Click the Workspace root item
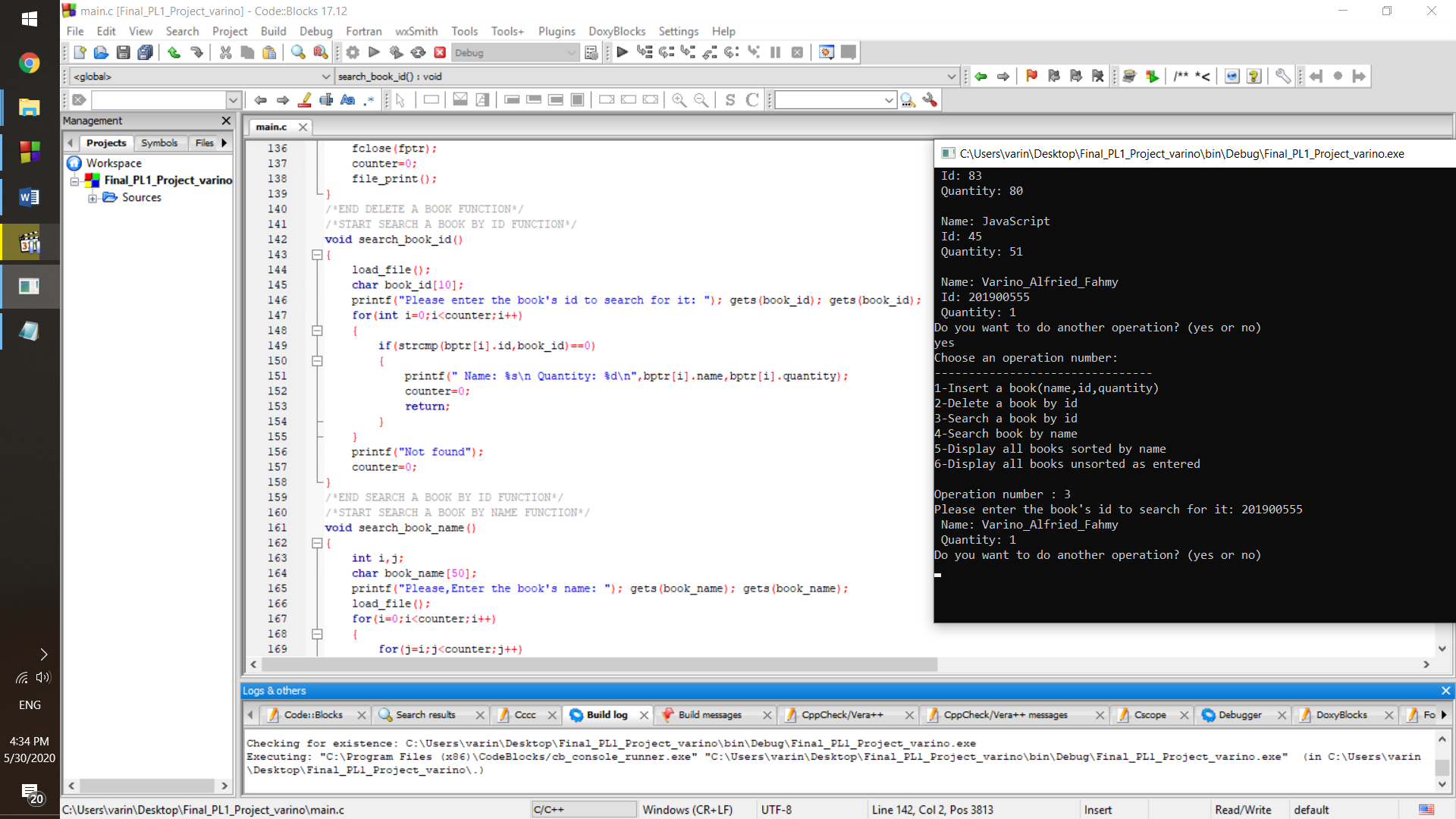The image size is (1456, 819). pos(114,163)
